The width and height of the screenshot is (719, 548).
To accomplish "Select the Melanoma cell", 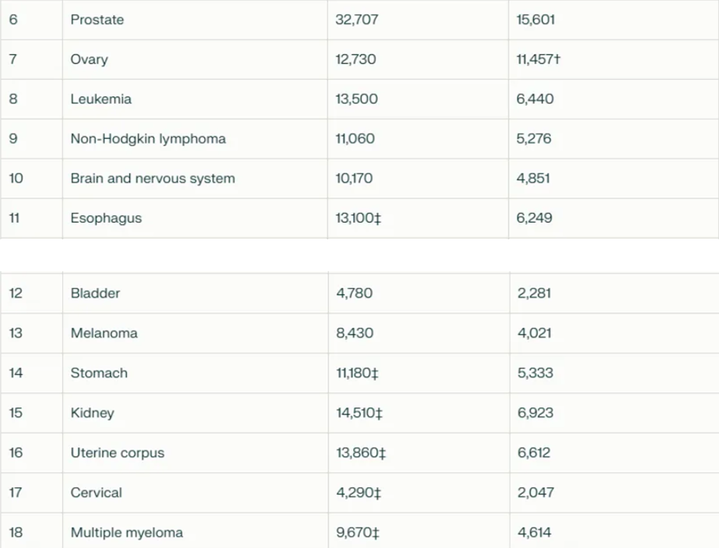I will pyautogui.click(x=104, y=333).
